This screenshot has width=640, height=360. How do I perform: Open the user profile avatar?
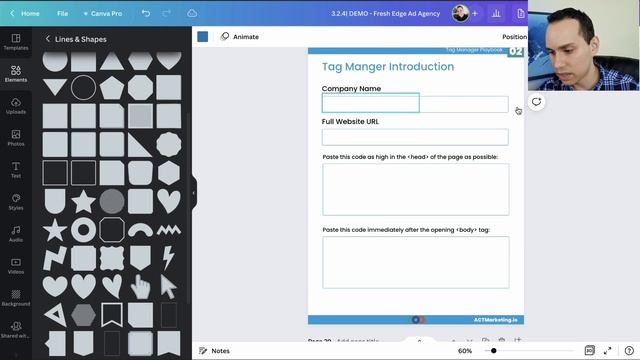coord(460,13)
